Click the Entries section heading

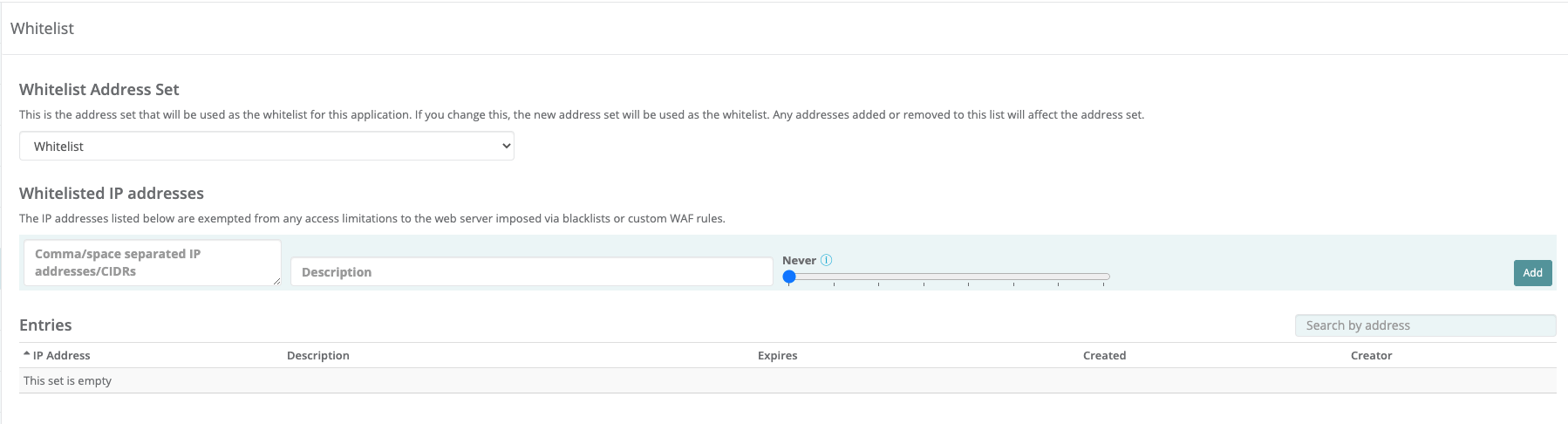point(45,325)
